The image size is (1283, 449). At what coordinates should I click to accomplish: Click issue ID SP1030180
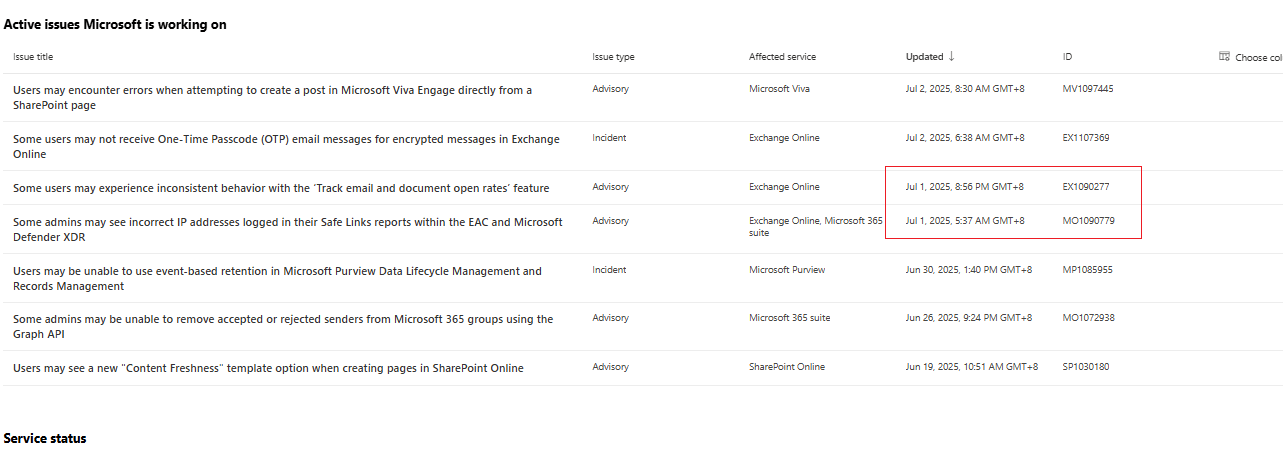pos(1086,367)
